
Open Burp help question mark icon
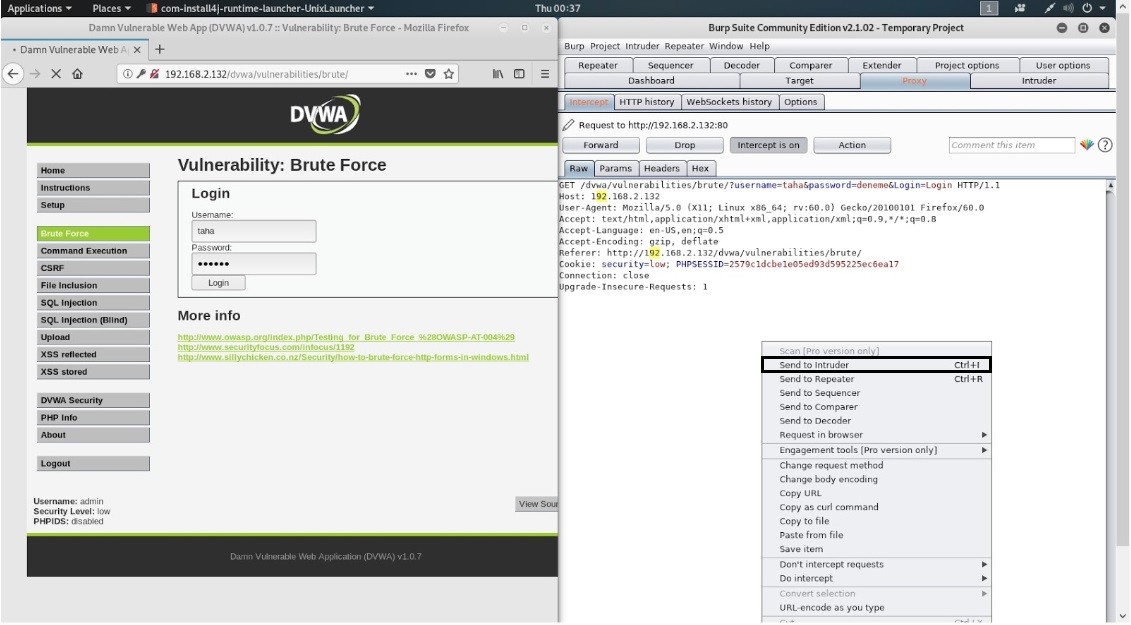point(1105,145)
